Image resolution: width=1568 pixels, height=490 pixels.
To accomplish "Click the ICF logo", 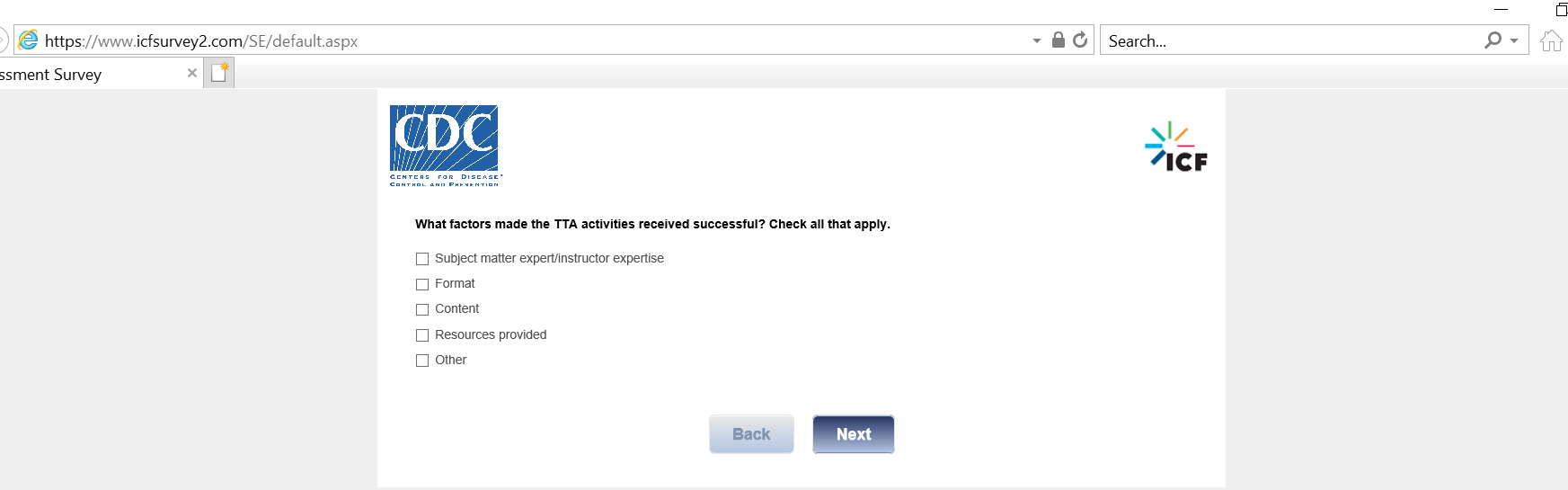I will [x=1176, y=147].
